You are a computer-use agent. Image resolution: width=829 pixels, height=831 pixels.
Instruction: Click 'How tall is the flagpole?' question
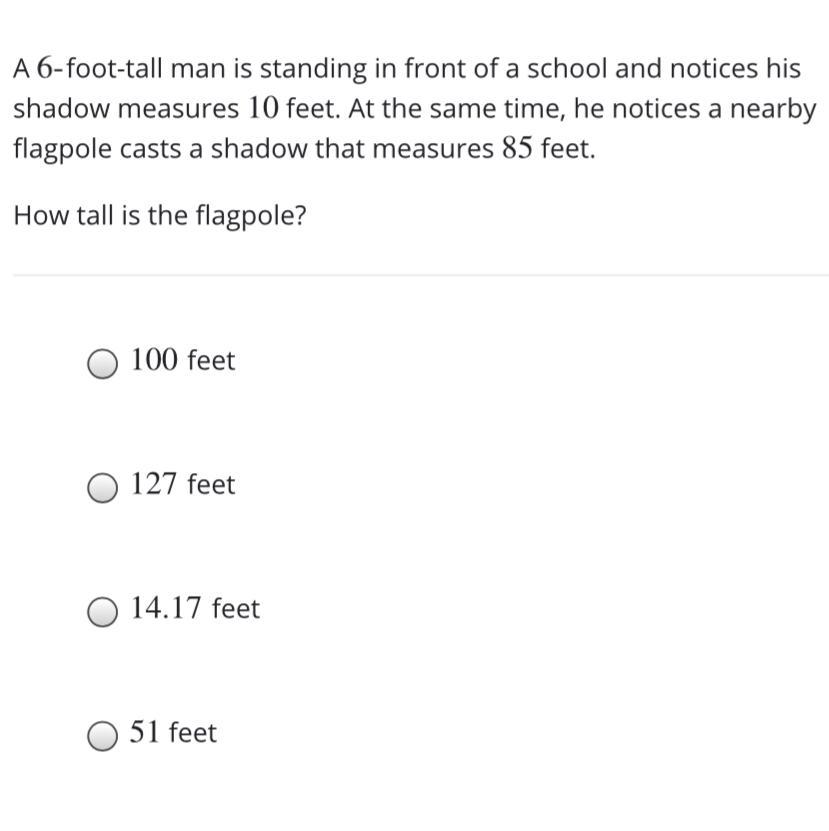(160, 216)
